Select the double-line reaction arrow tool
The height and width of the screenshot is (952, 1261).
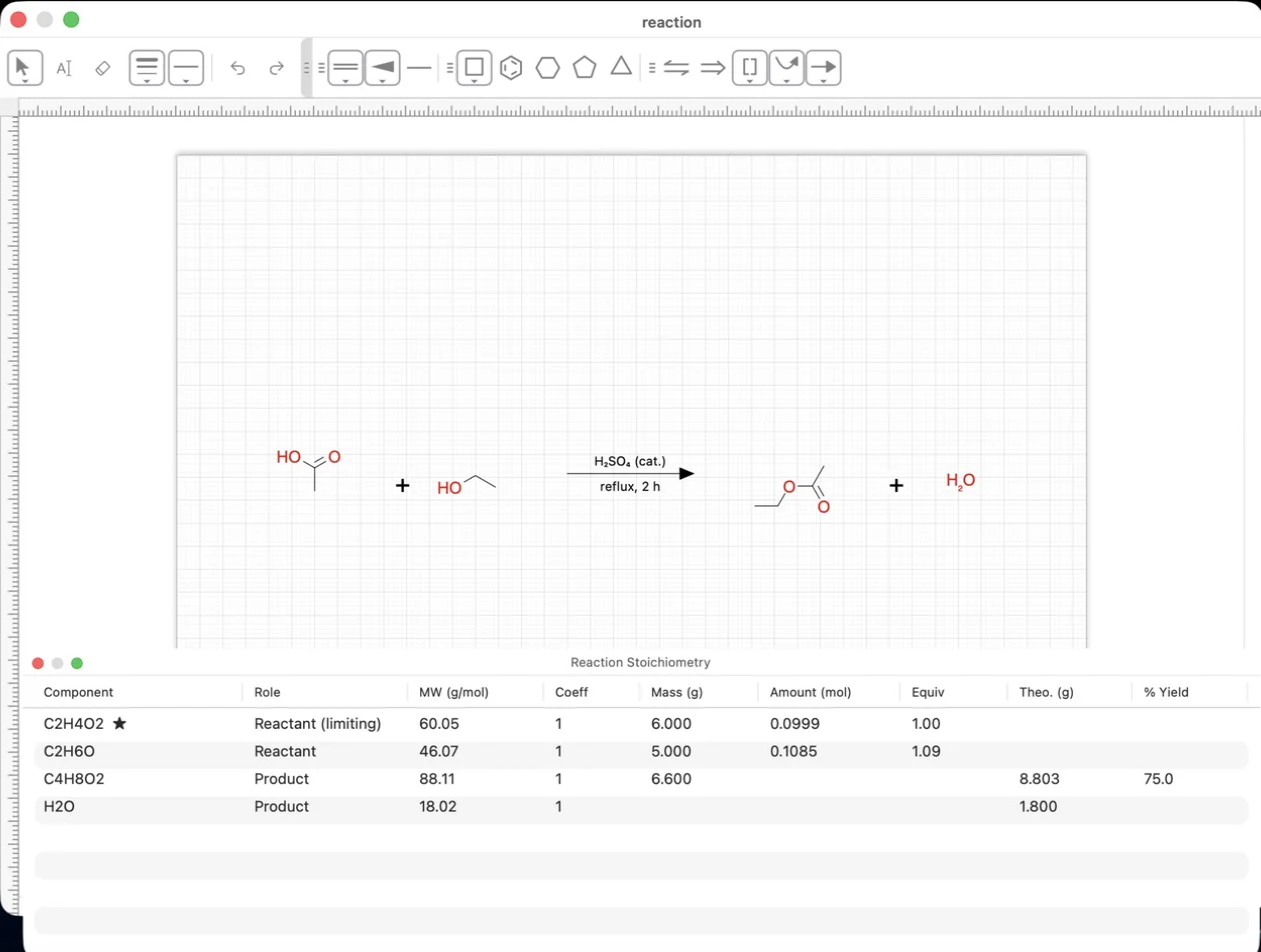[x=713, y=68]
